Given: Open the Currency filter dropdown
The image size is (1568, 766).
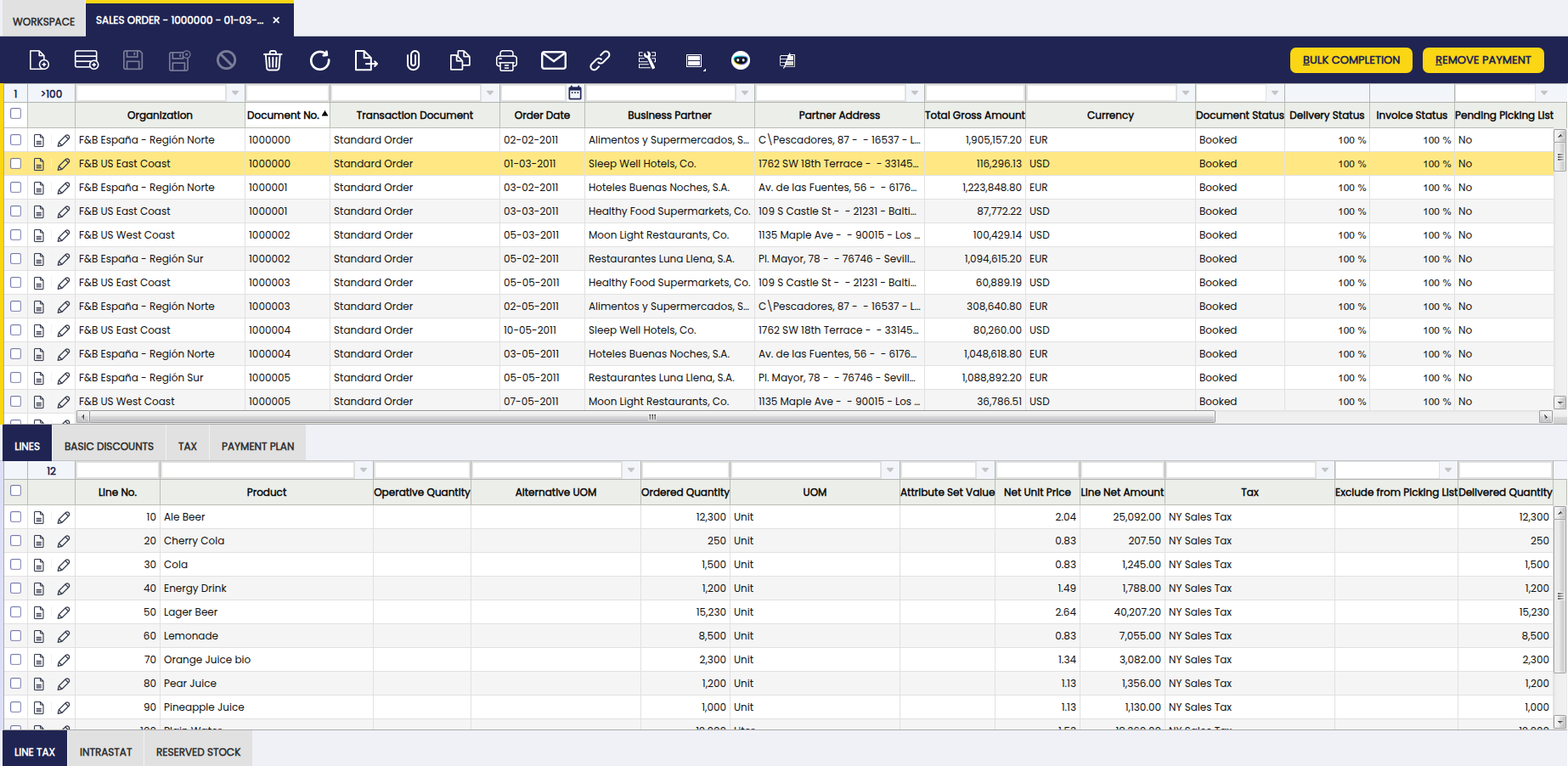Looking at the screenshot, I should pyautogui.click(x=1185, y=93).
